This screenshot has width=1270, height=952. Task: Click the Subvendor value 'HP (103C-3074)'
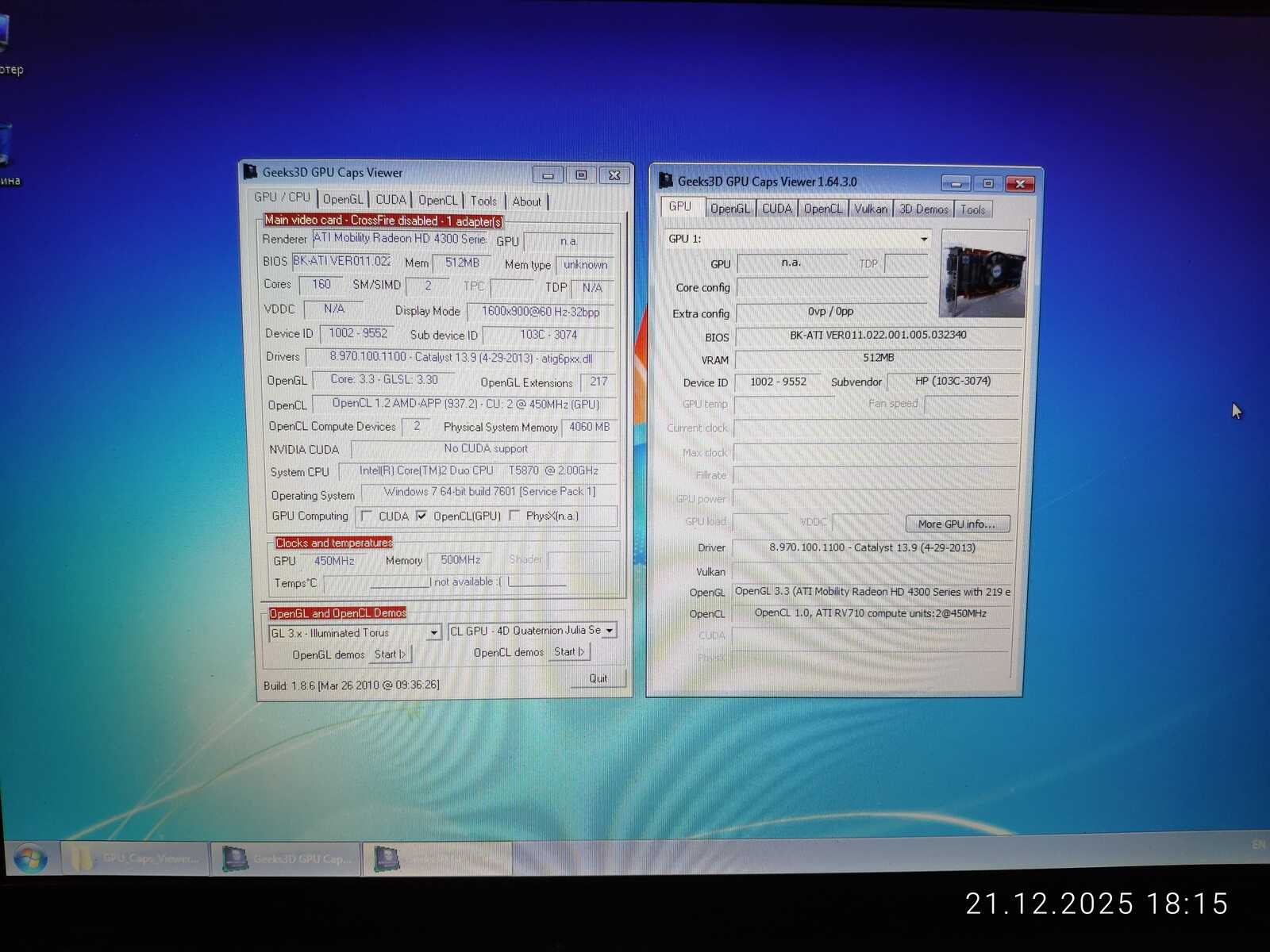click(952, 381)
